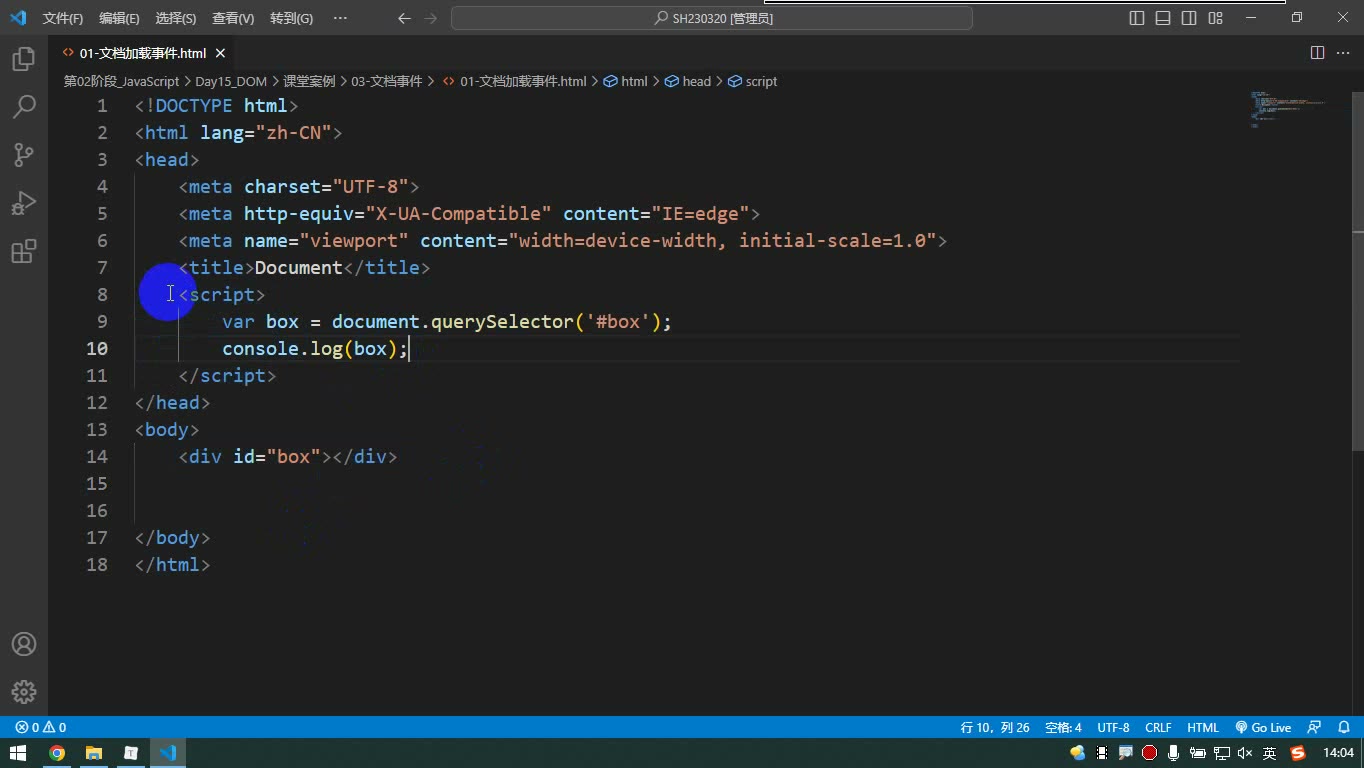The height and width of the screenshot is (768, 1364).
Task: Change language mode via HTML status item
Action: [1203, 728]
